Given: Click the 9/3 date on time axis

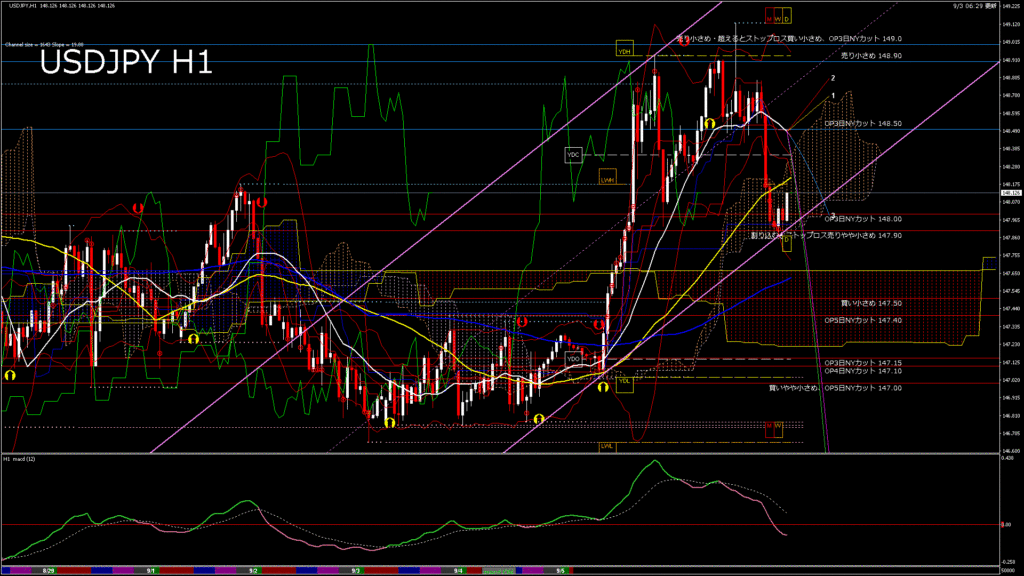Looking at the screenshot, I should click(x=356, y=570).
